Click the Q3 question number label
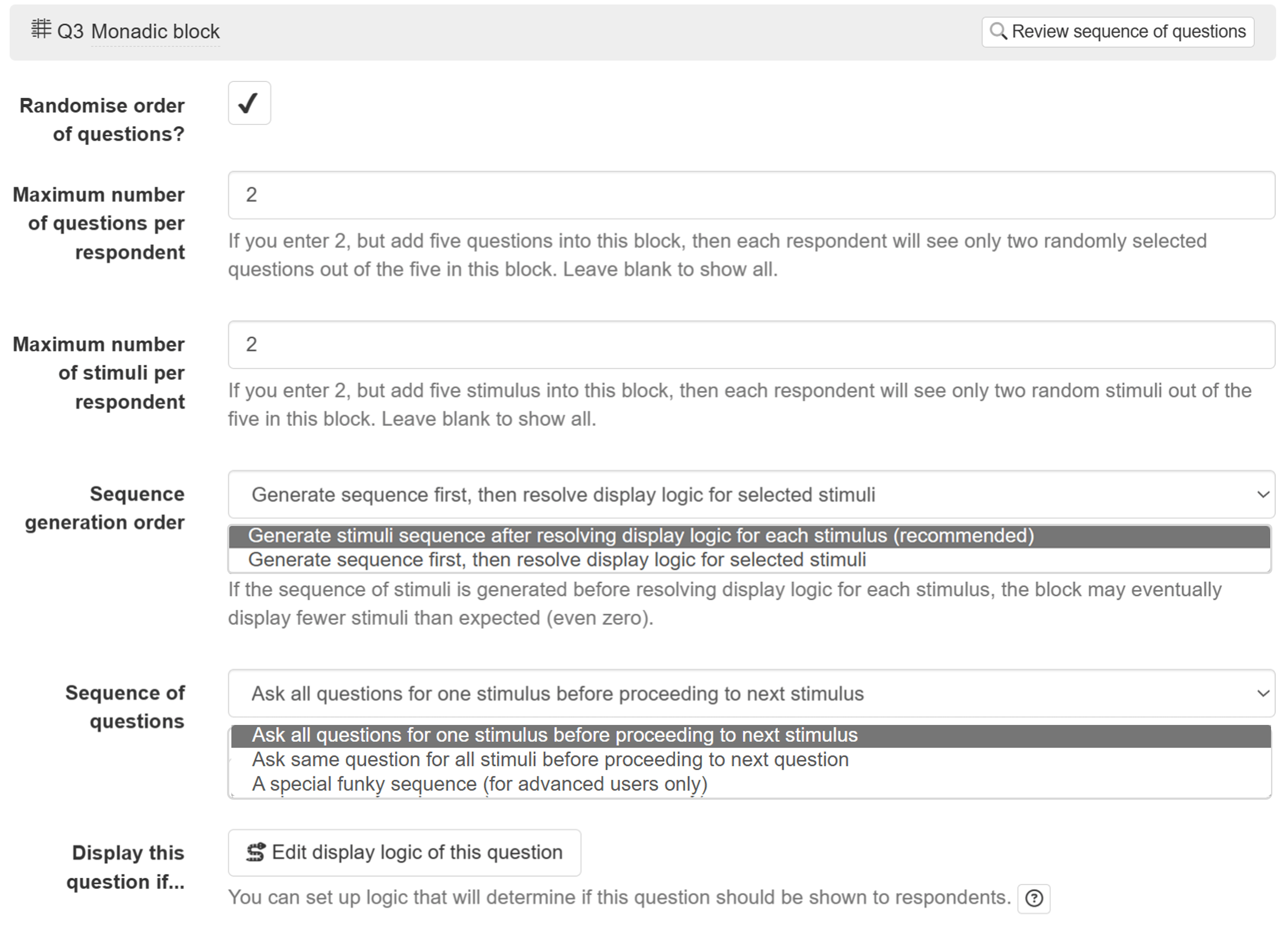The width and height of the screenshot is (1281, 952). [70, 31]
